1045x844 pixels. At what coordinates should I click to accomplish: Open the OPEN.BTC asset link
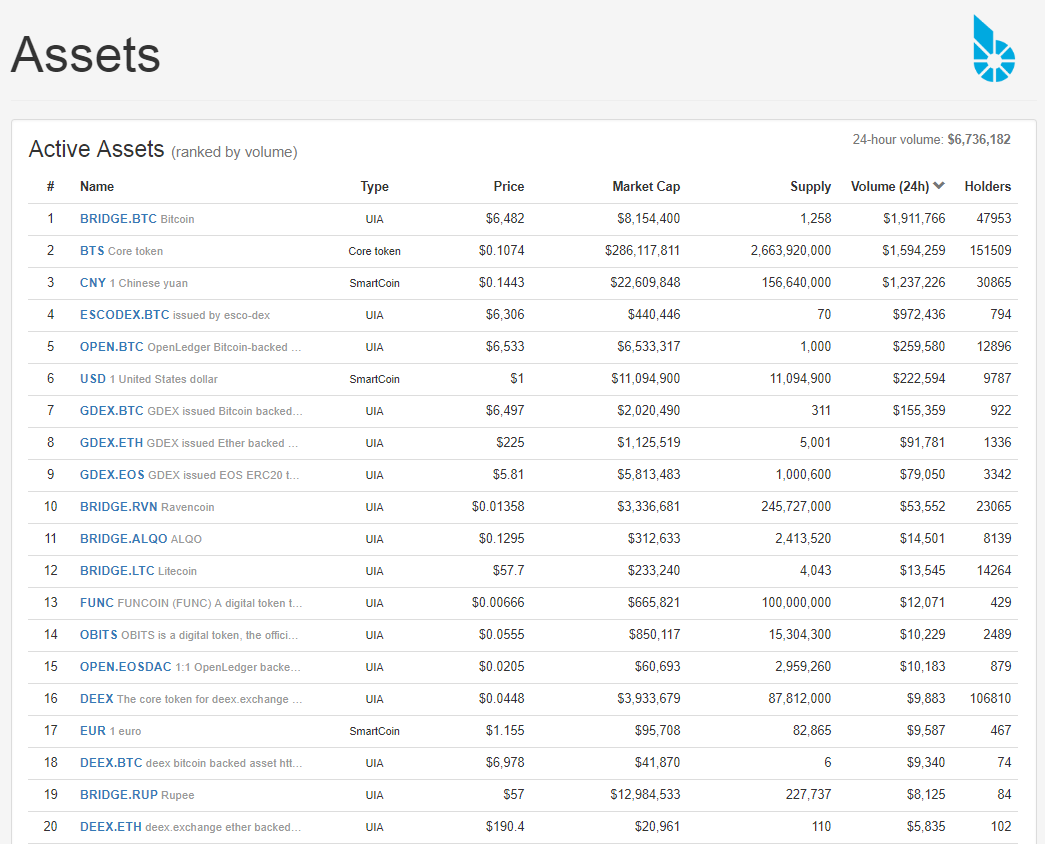coord(111,347)
